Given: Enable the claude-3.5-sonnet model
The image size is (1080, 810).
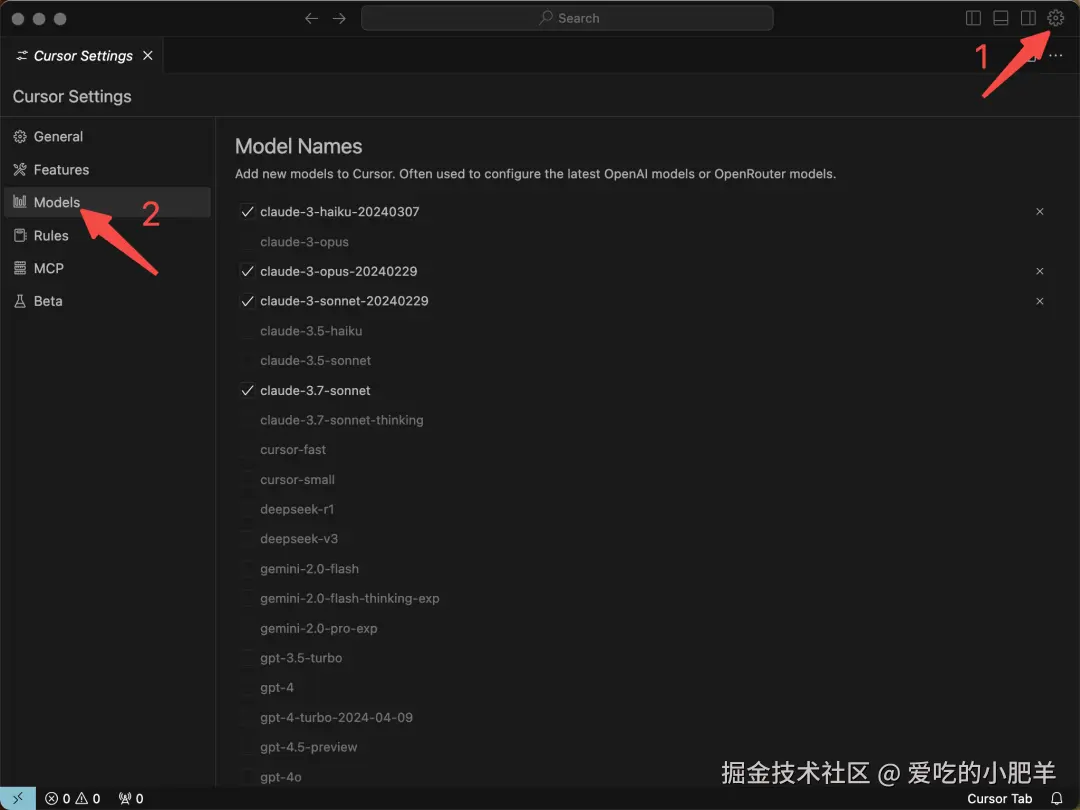Looking at the screenshot, I should 247,360.
